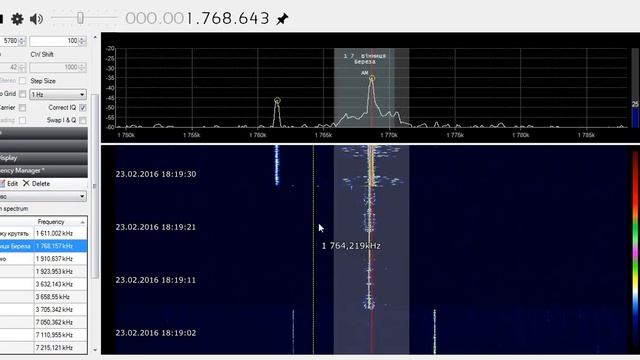Click the waterfall color gradient bar
640x360 pixels.
coord(636,251)
